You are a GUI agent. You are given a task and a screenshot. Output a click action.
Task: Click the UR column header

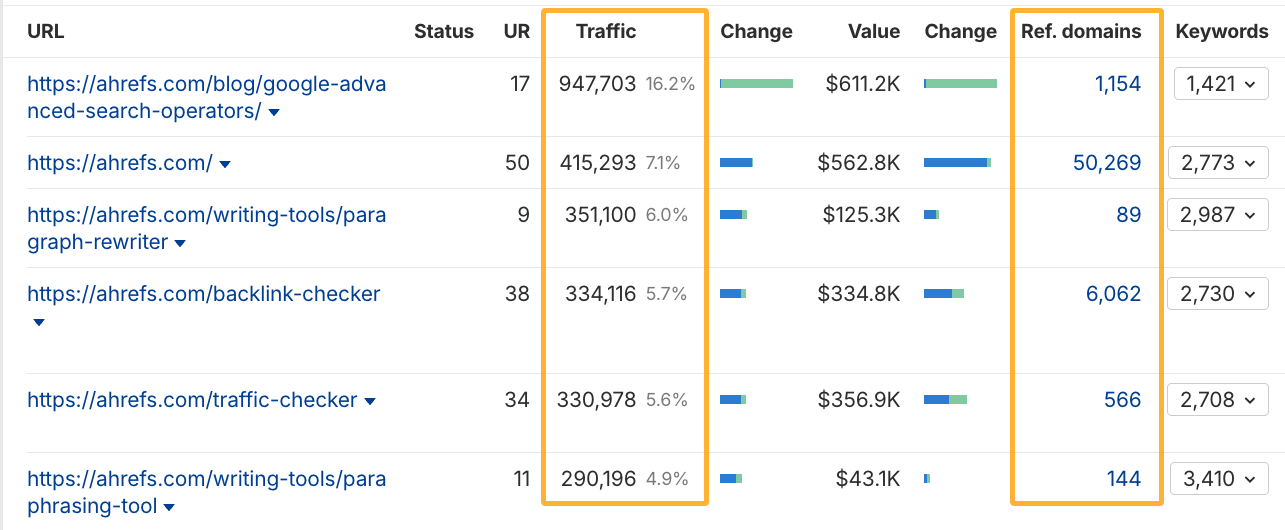[517, 31]
